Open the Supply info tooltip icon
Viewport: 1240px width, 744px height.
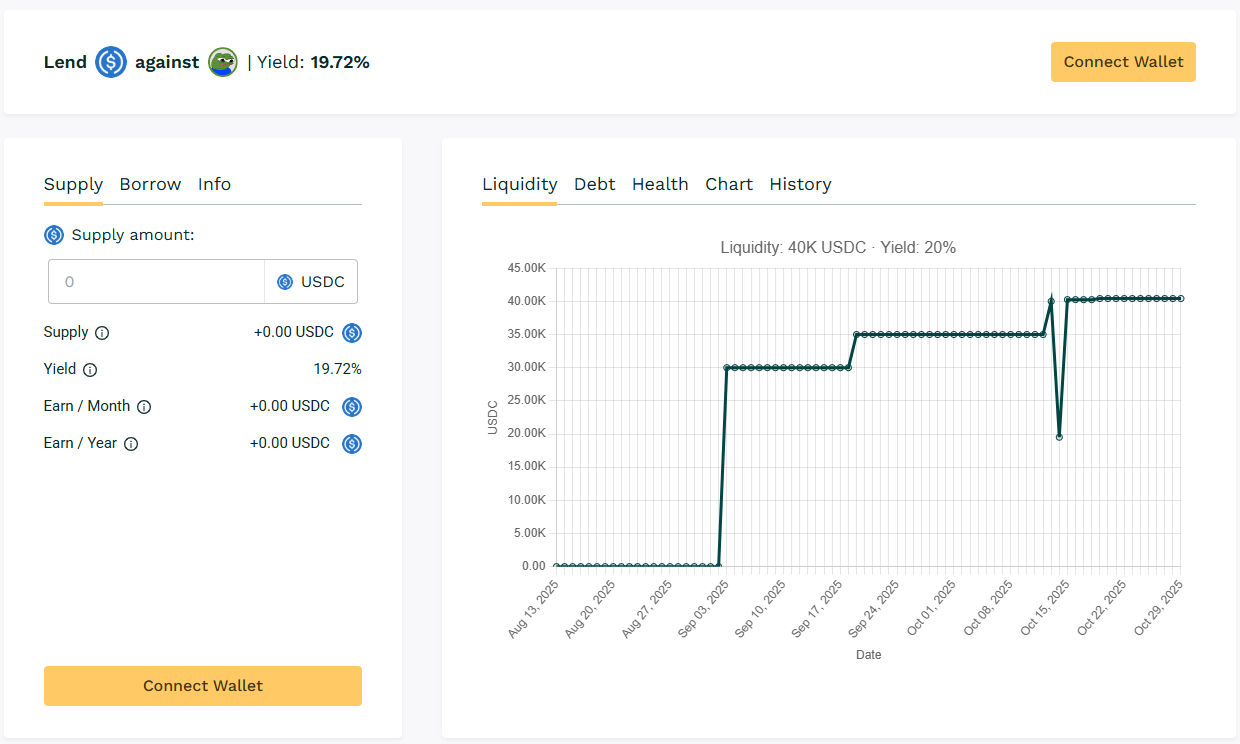(x=102, y=332)
